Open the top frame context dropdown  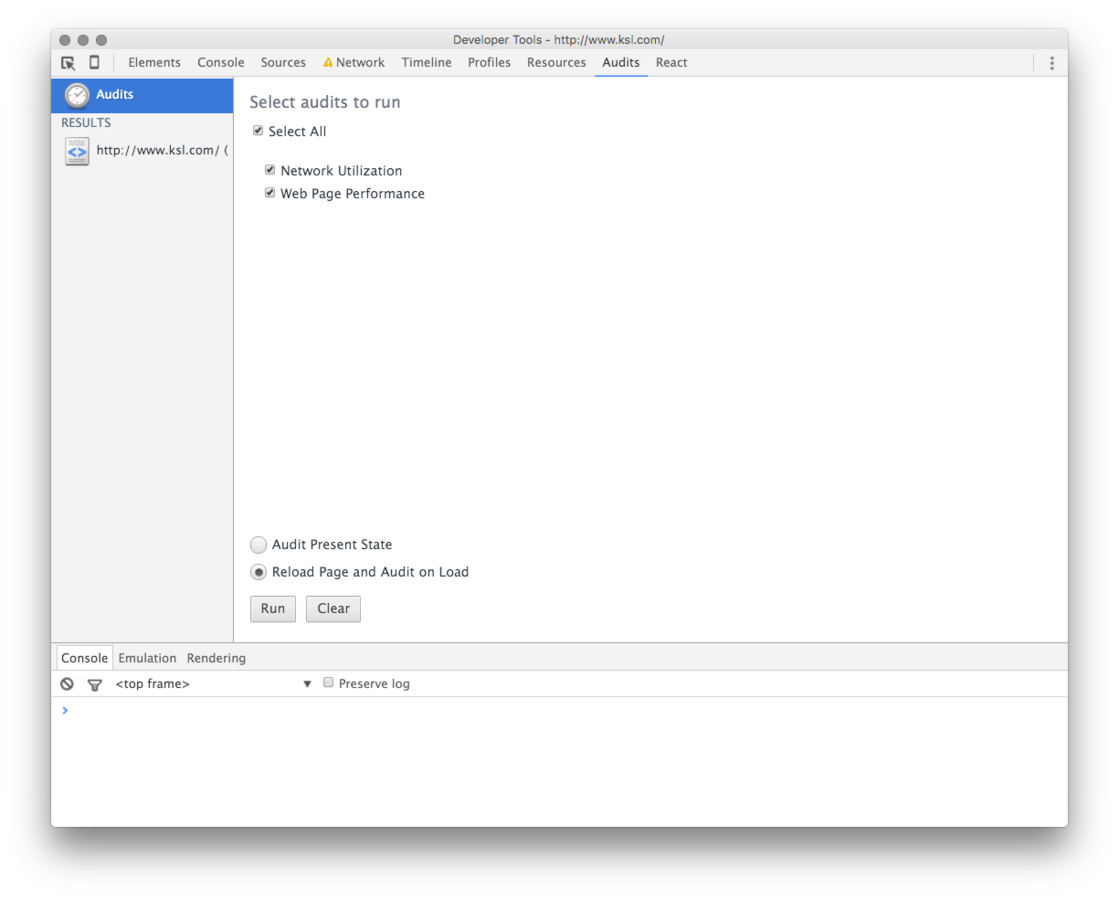click(214, 684)
